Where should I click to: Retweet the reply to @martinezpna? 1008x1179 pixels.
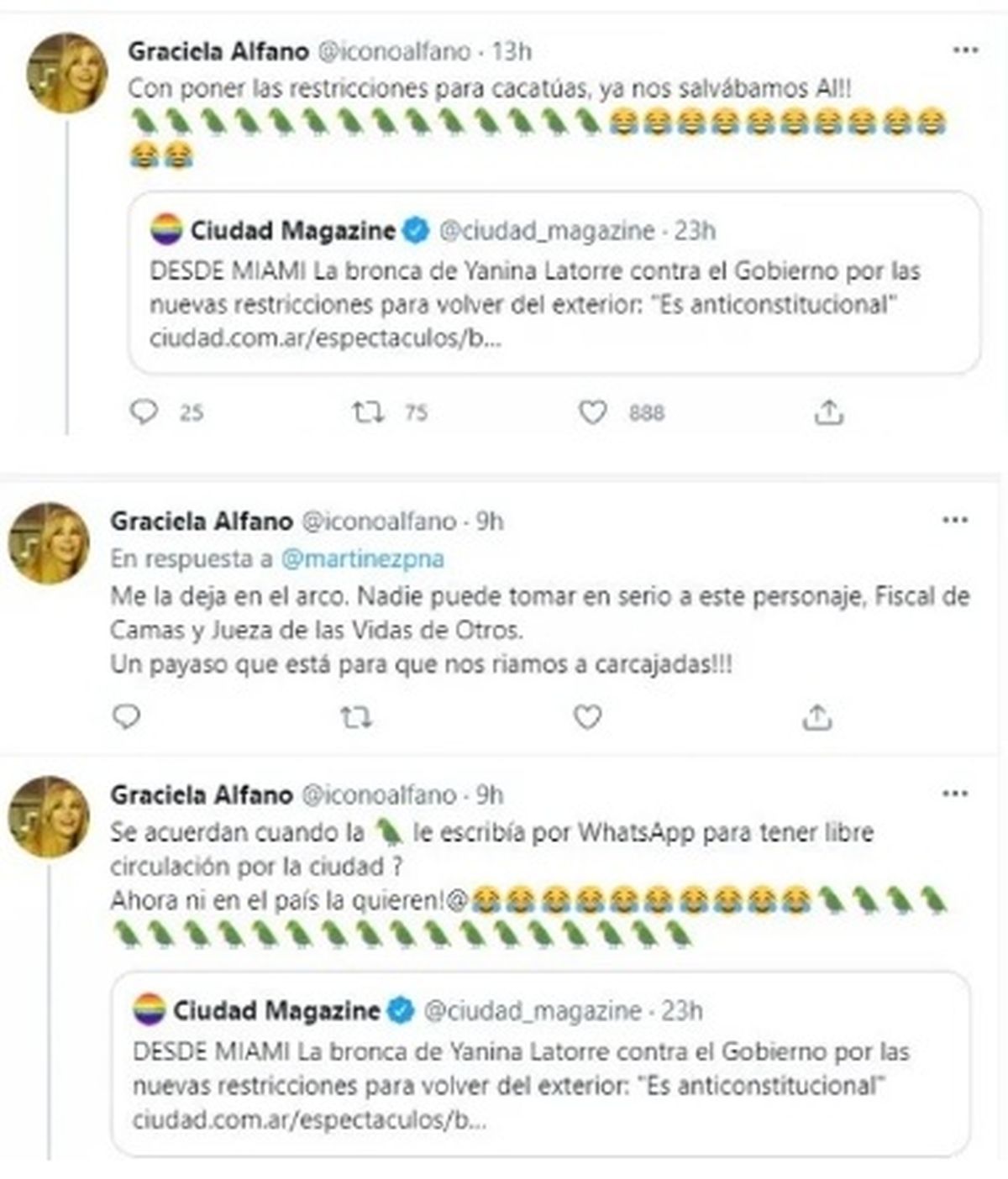pos(356,717)
